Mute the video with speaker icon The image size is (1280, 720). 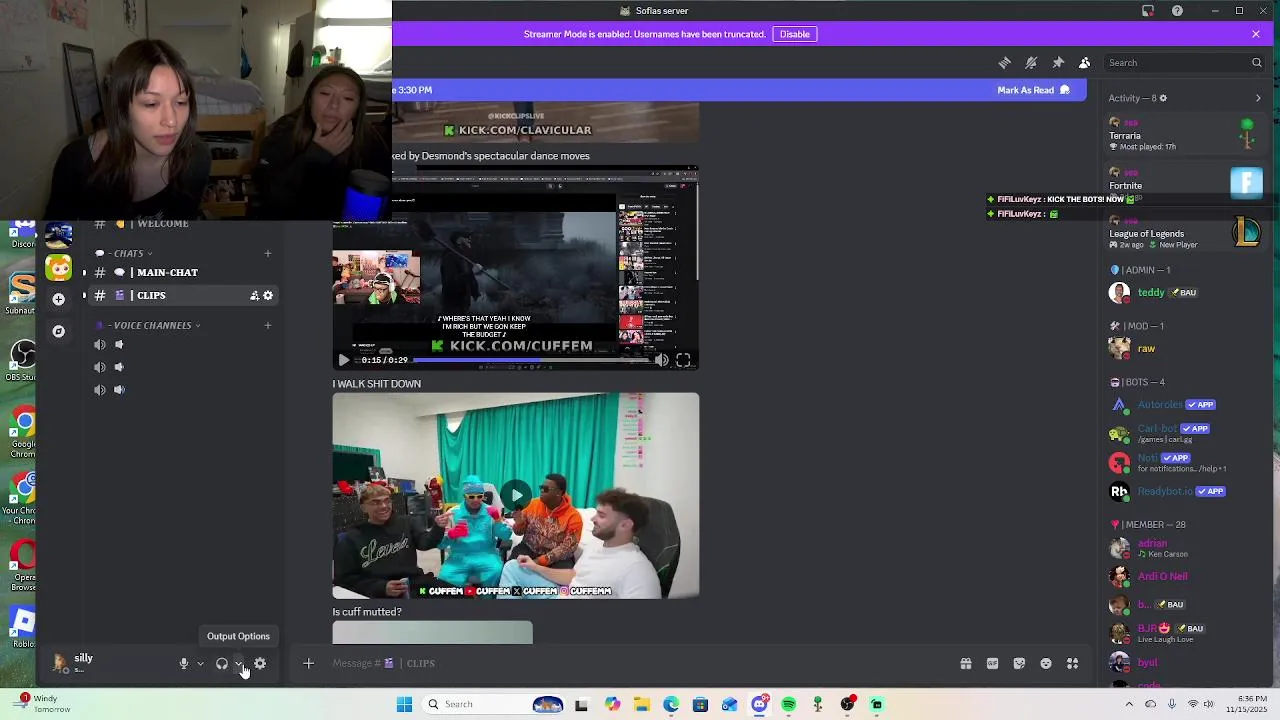tap(661, 360)
